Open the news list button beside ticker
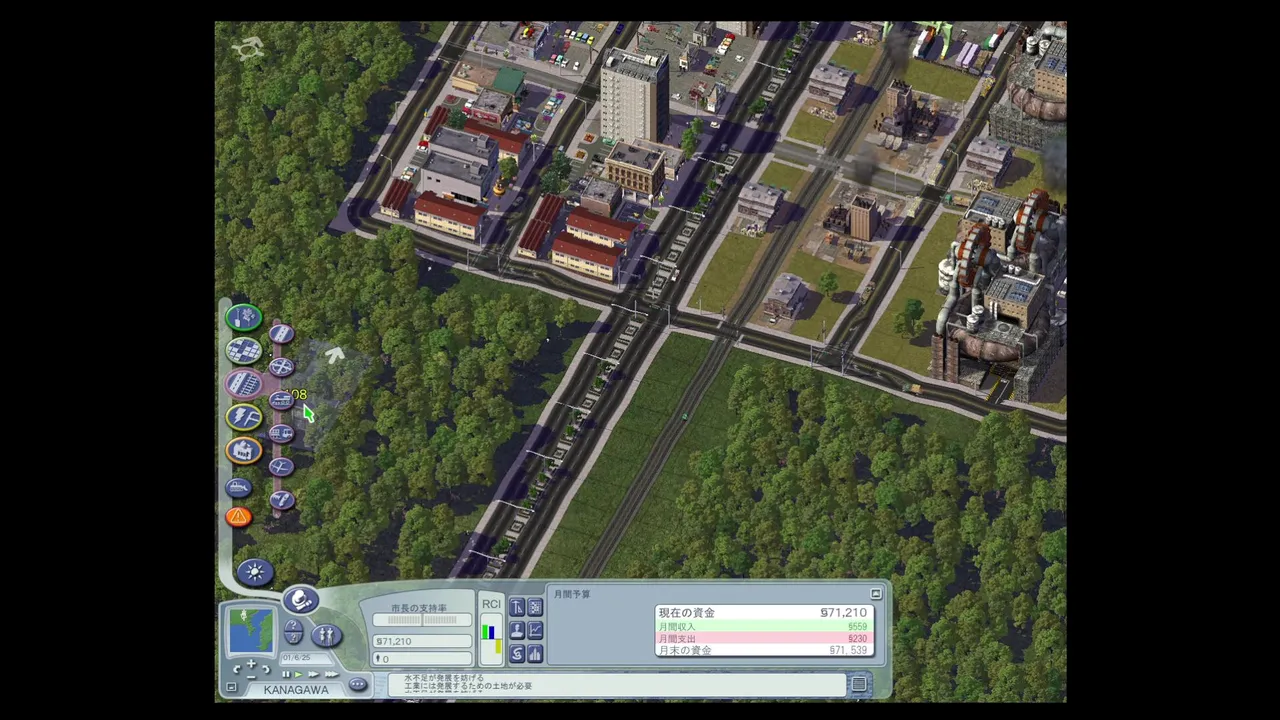Image resolution: width=1280 pixels, height=720 pixels. [x=859, y=684]
